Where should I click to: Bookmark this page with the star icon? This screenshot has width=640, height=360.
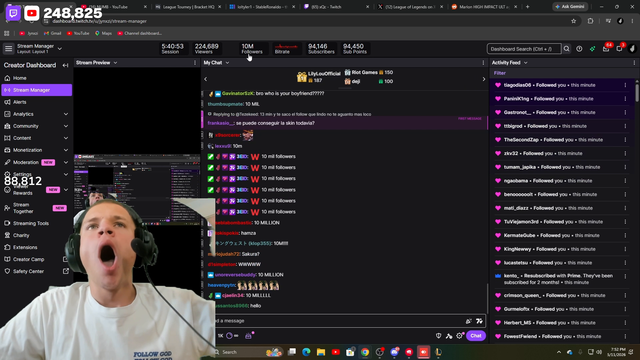[573, 21]
